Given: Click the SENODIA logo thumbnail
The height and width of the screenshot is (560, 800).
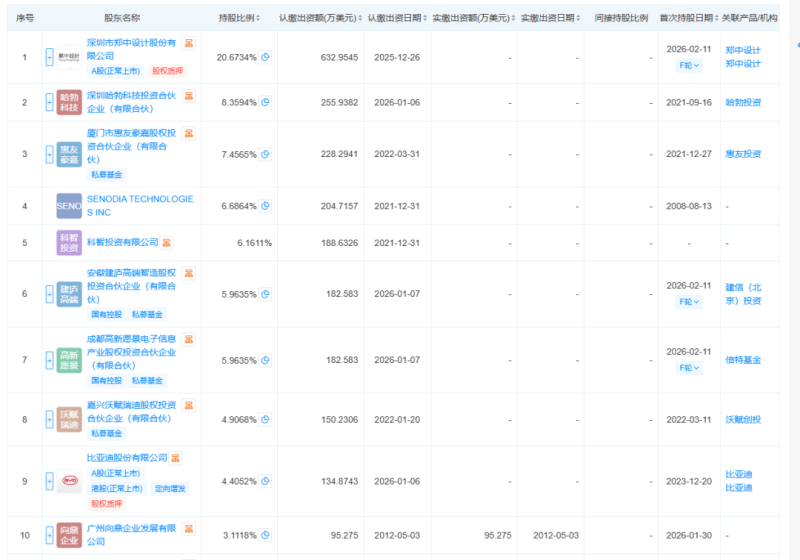Looking at the screenshot, I should coord(69,205).
